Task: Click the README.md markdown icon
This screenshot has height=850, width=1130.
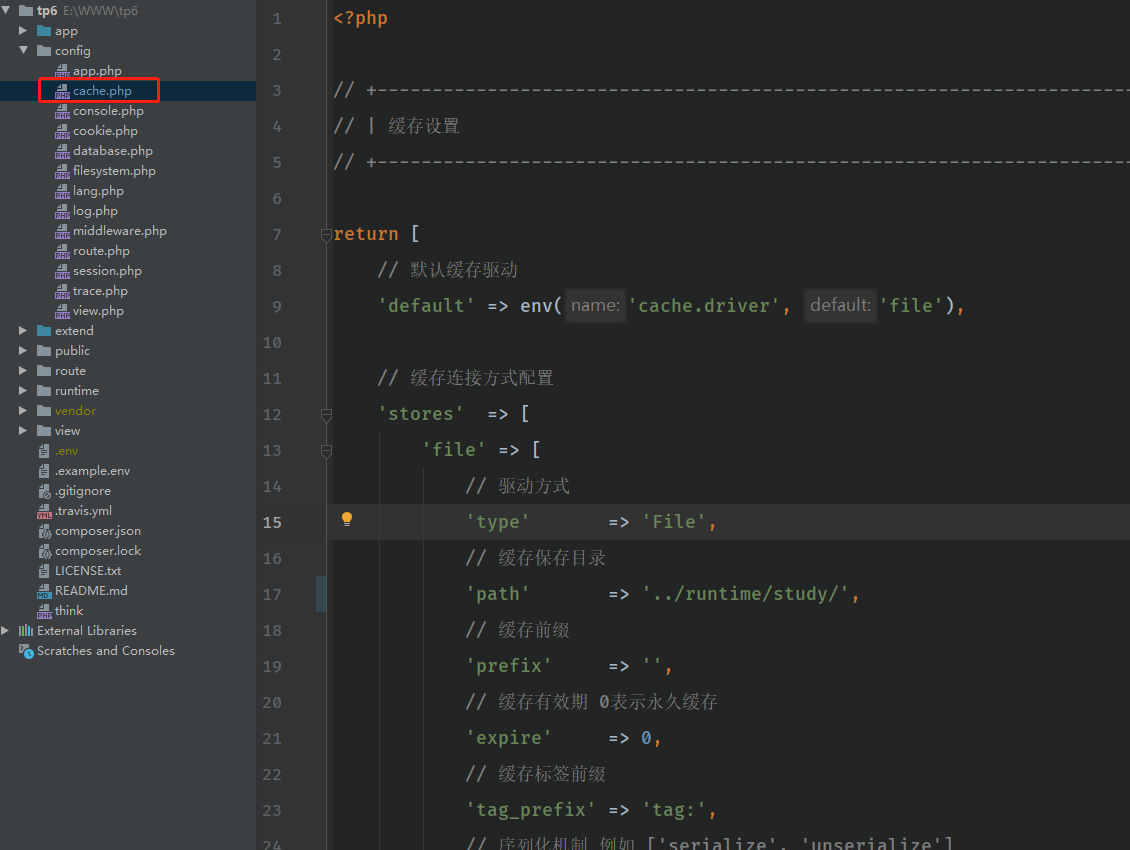Action: click(x=44, y=591)
